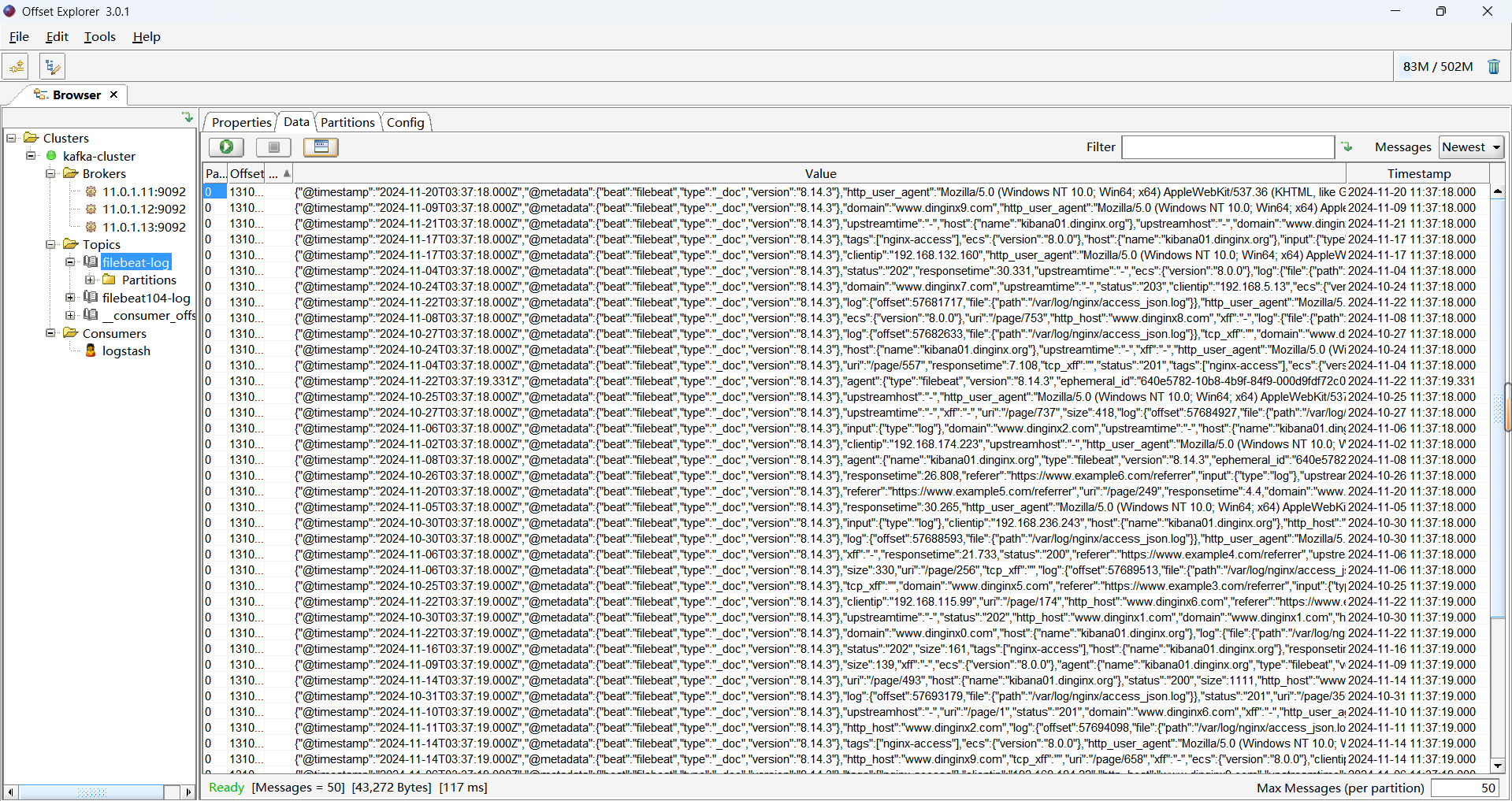The width and height of the screenshot is (1512, 801).
Task: Click the Brokers folder icon
Action: click(x=71, y=173)
